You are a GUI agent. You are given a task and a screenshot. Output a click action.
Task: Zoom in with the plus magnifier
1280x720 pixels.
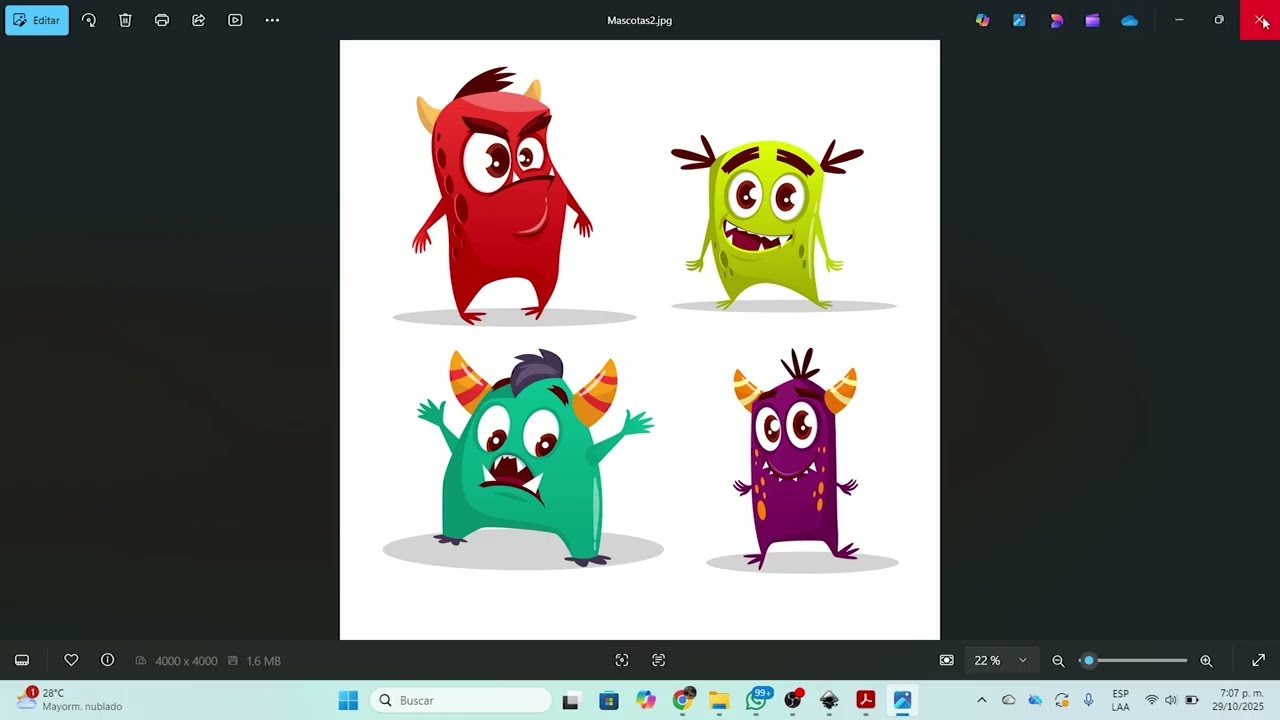pos(1206,660)
